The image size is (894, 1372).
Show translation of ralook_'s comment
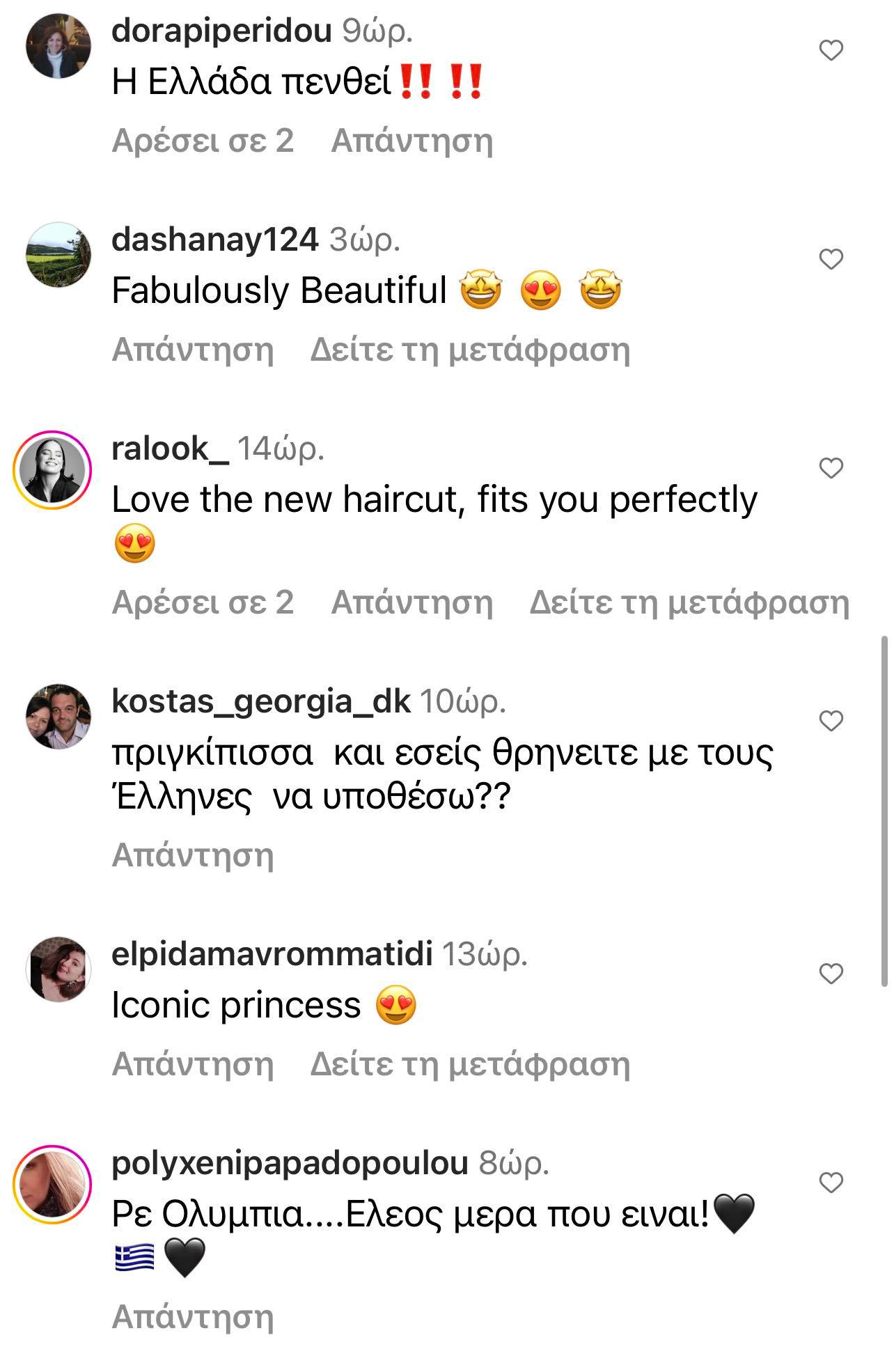click(689, 603)
